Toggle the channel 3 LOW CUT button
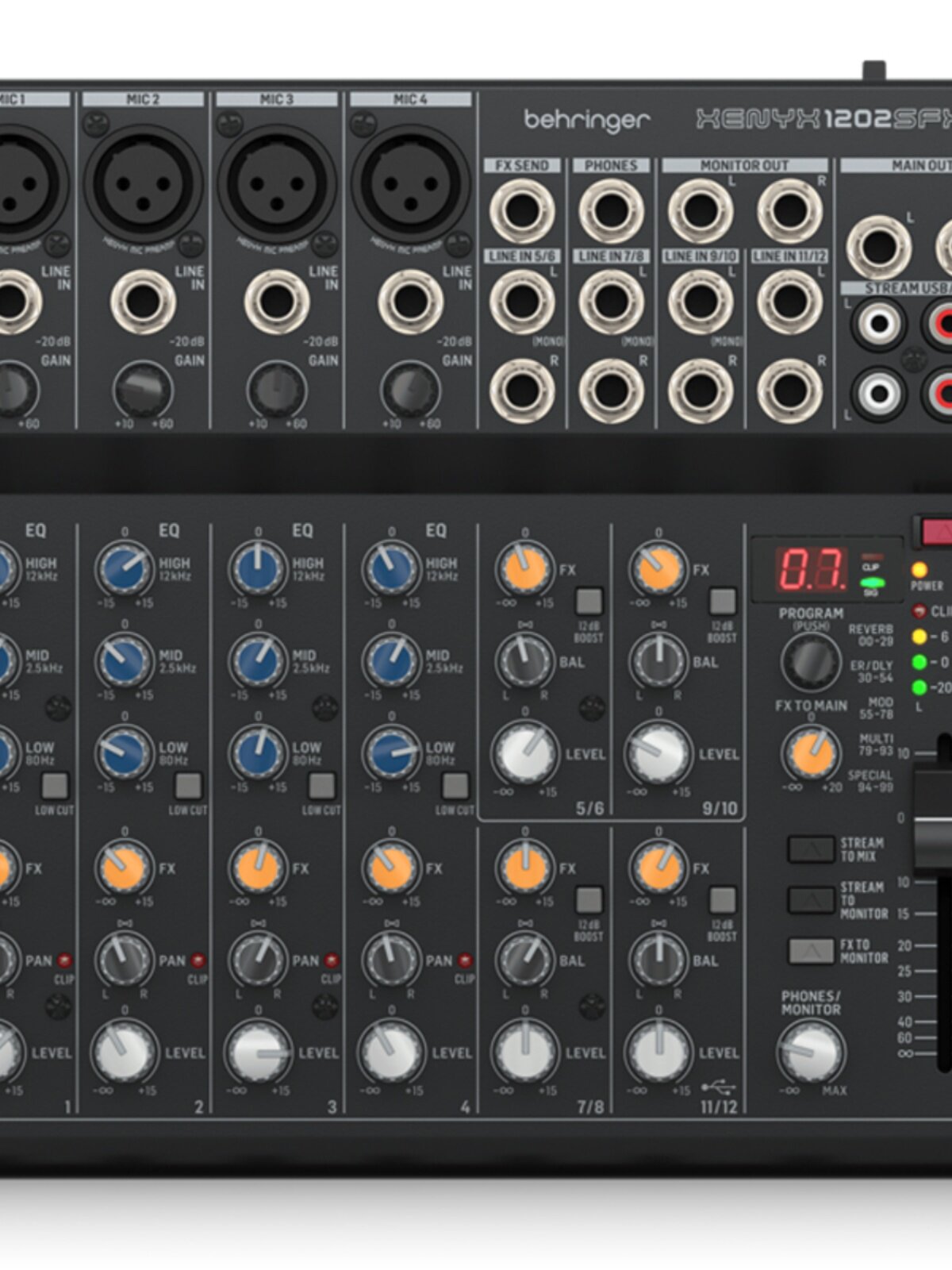The width and height of the screenshot is (952, 1270). pyautogui.click(x=321, y=786)
